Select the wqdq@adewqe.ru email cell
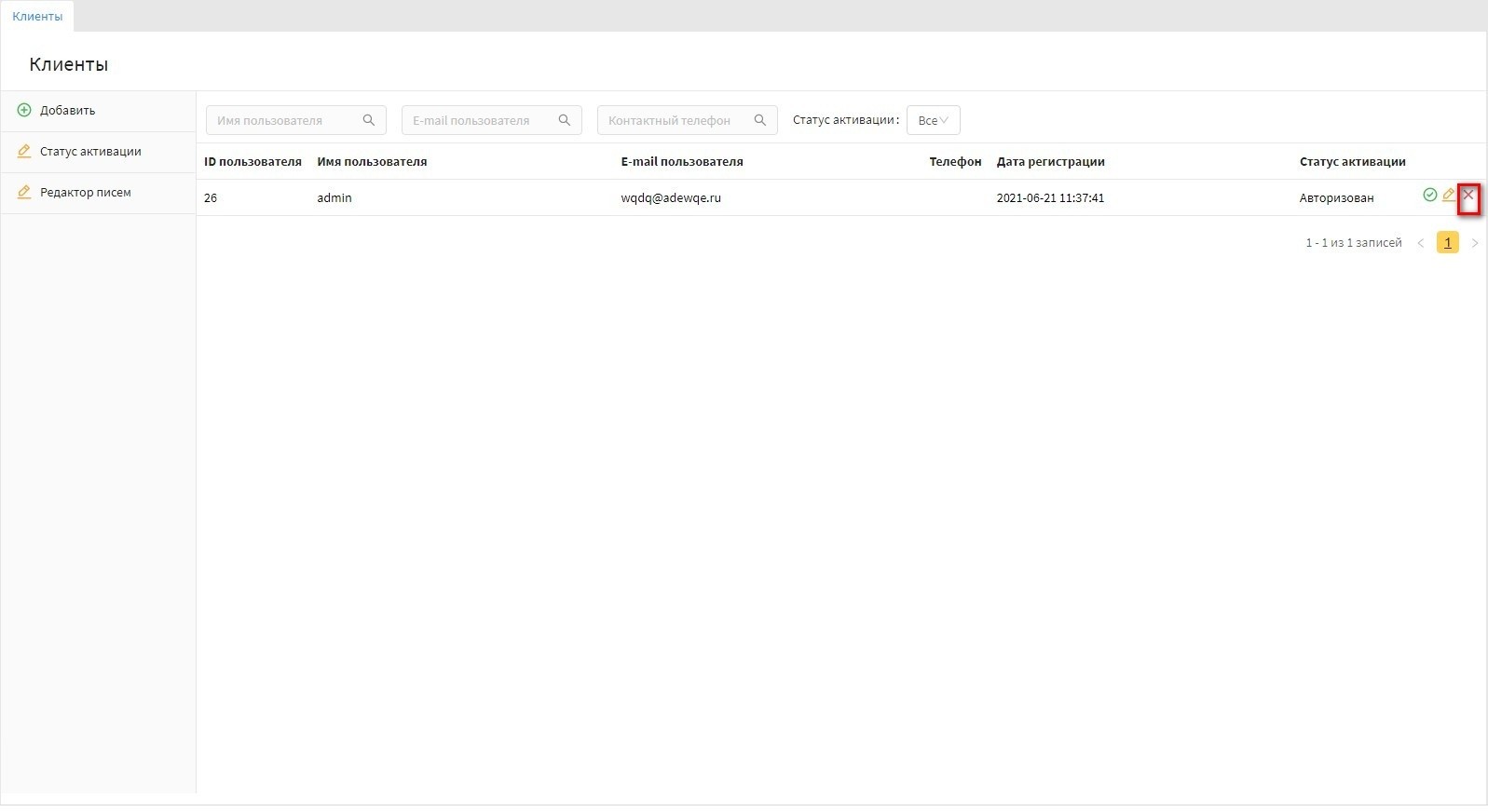Viewport: 1488px width, 812px height. 671,198
